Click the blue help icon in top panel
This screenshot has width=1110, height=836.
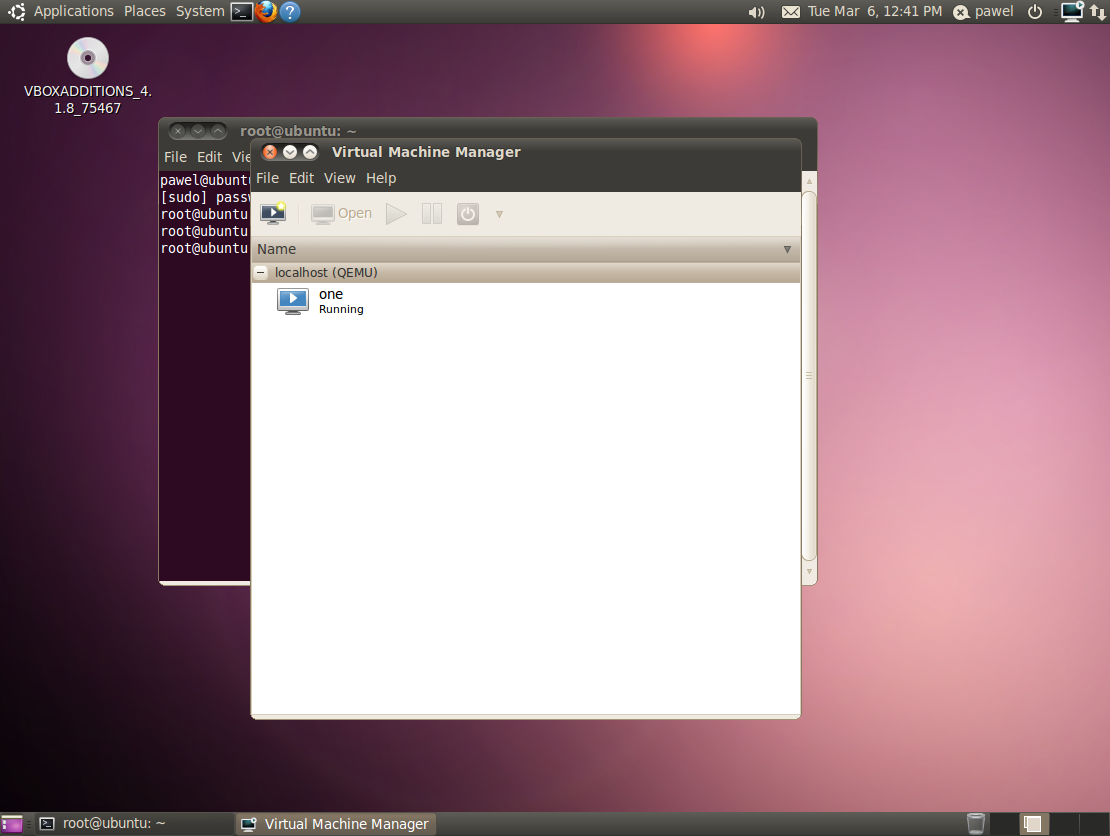point(290,12)
